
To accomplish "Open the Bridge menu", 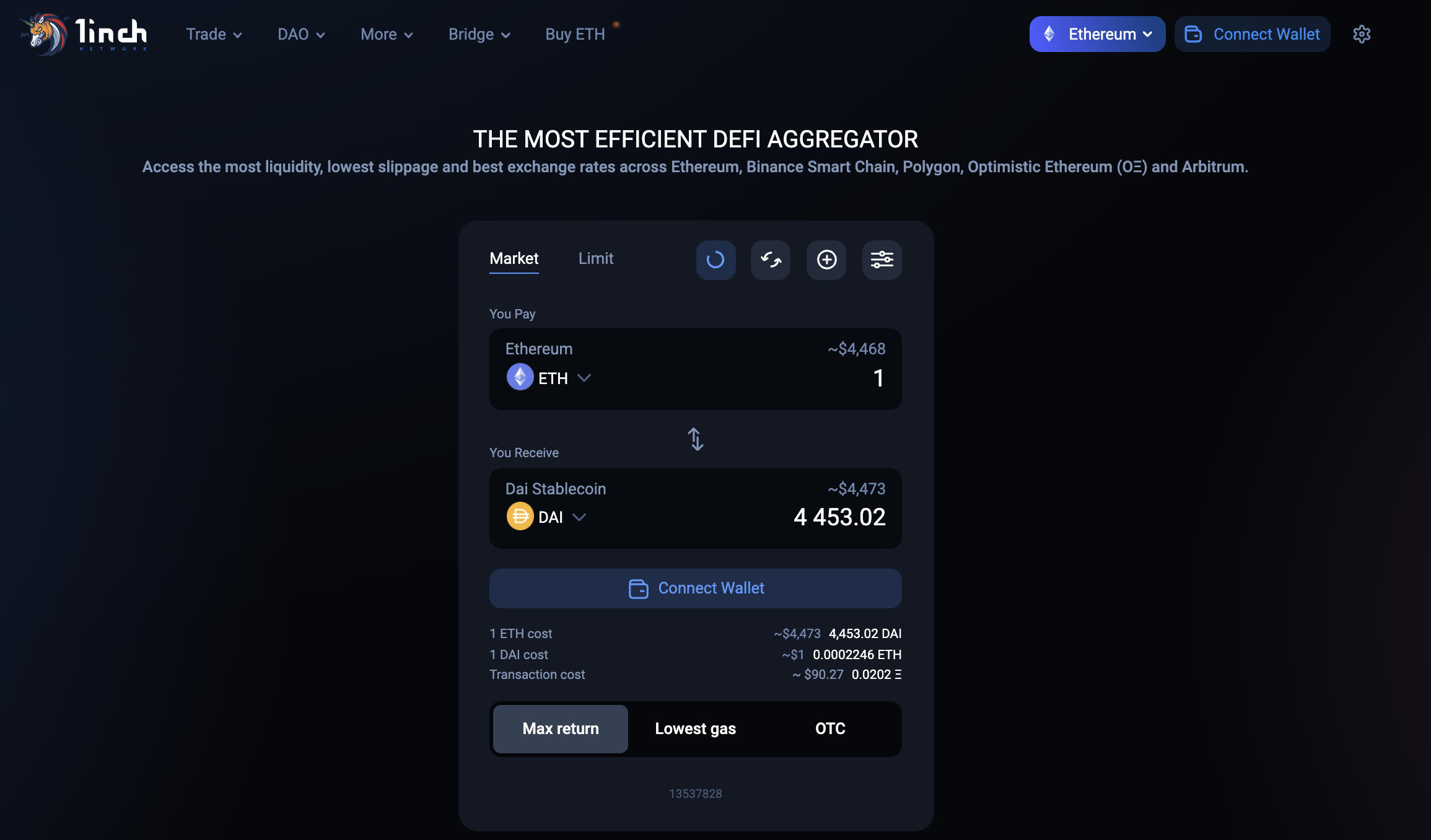I will (x=479, y=34).
